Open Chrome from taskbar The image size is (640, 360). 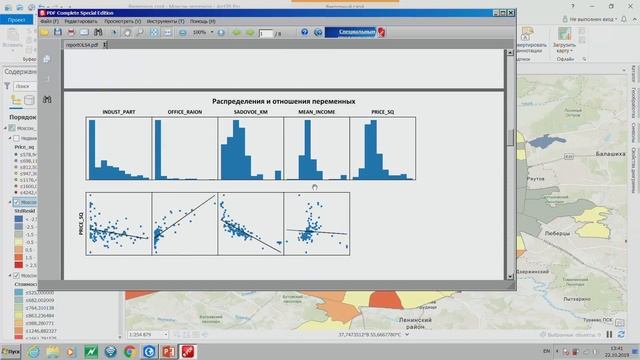(130, 351)
